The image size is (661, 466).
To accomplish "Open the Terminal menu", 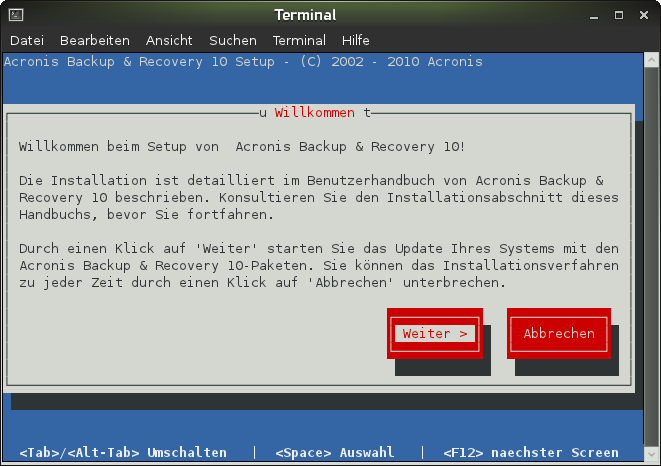I will [x=299, y=40].
